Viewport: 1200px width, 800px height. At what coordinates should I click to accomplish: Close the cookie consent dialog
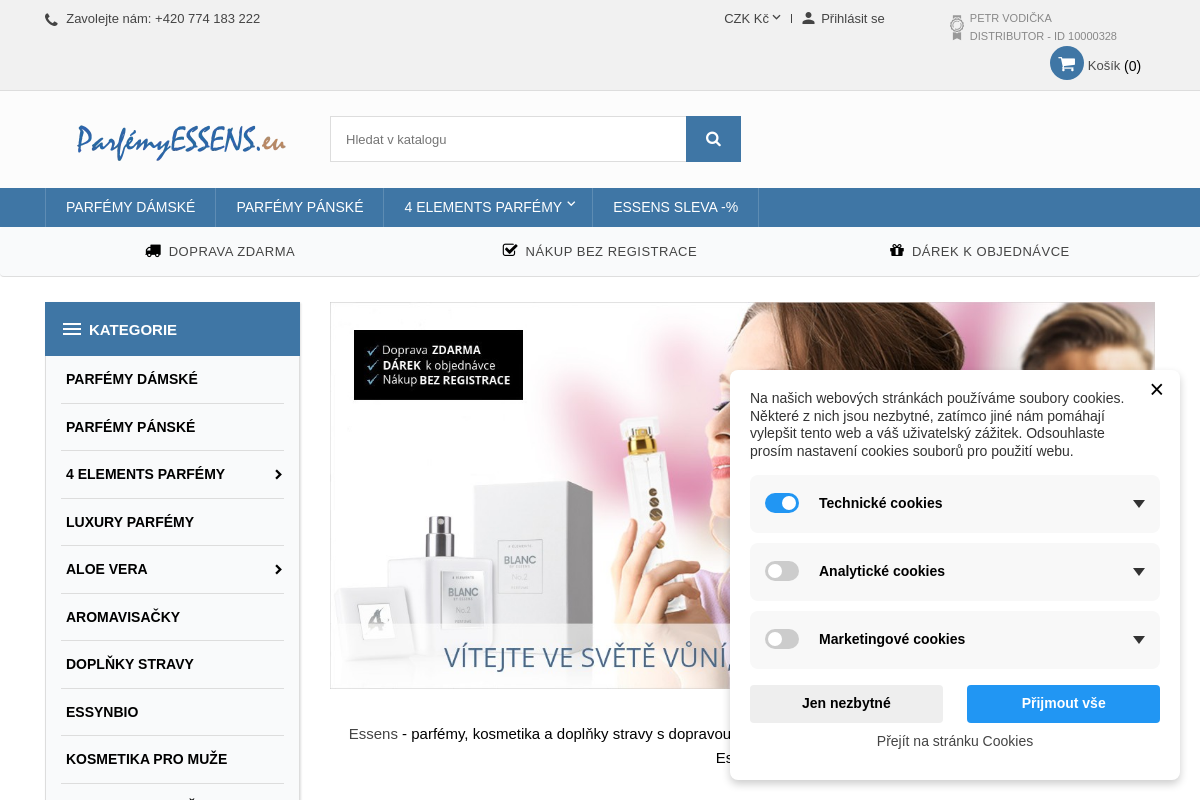tap(1157, 390)
